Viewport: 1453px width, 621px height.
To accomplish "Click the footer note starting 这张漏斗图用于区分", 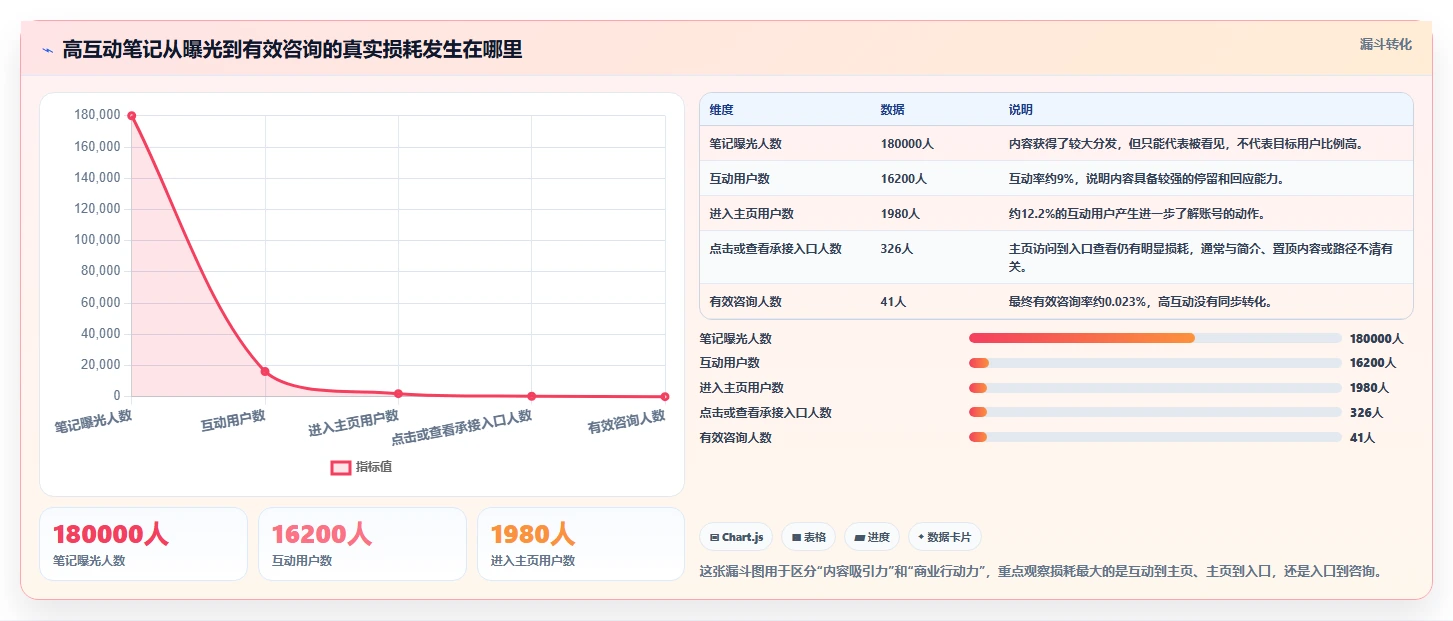I will point(1041,572).
